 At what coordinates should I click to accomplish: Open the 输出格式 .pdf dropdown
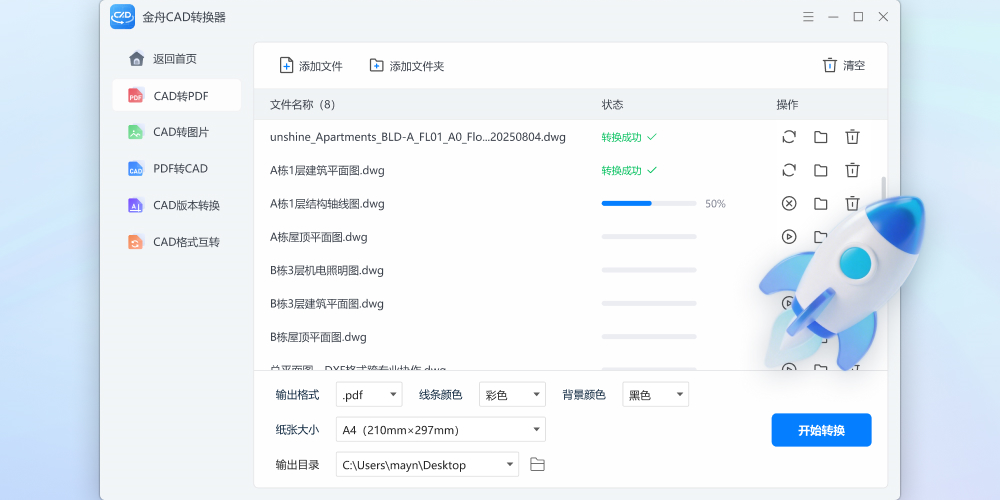(368, 395)
